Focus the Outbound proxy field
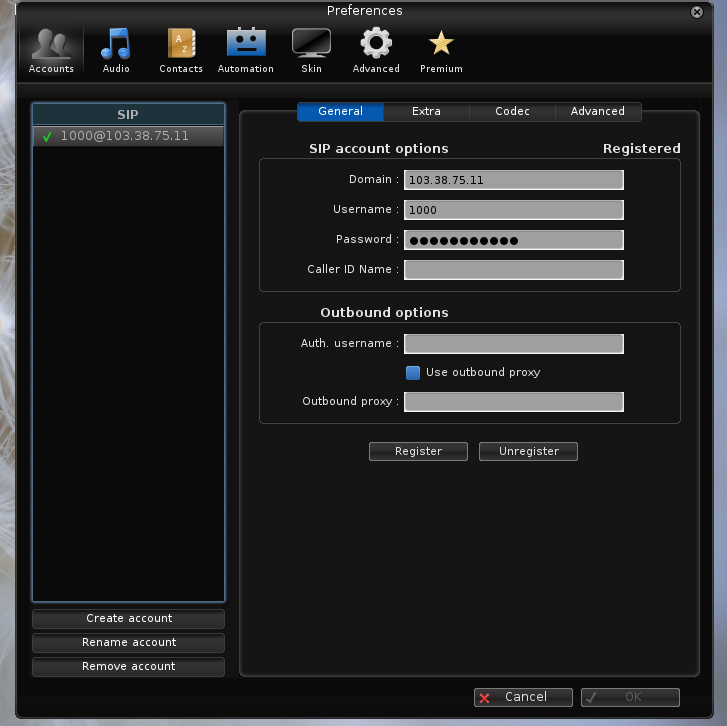Screen dimensions: 727x726 (x=514, y=402)
